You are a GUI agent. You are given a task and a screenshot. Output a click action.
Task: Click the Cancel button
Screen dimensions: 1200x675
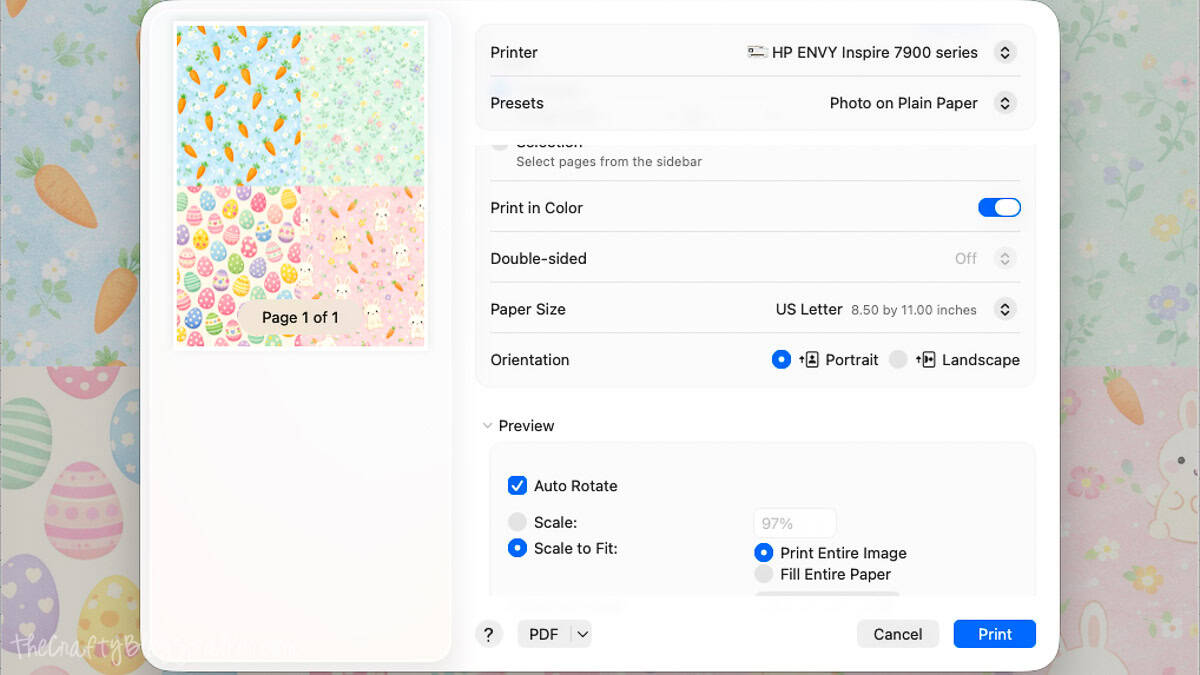(x=897, y=633)
